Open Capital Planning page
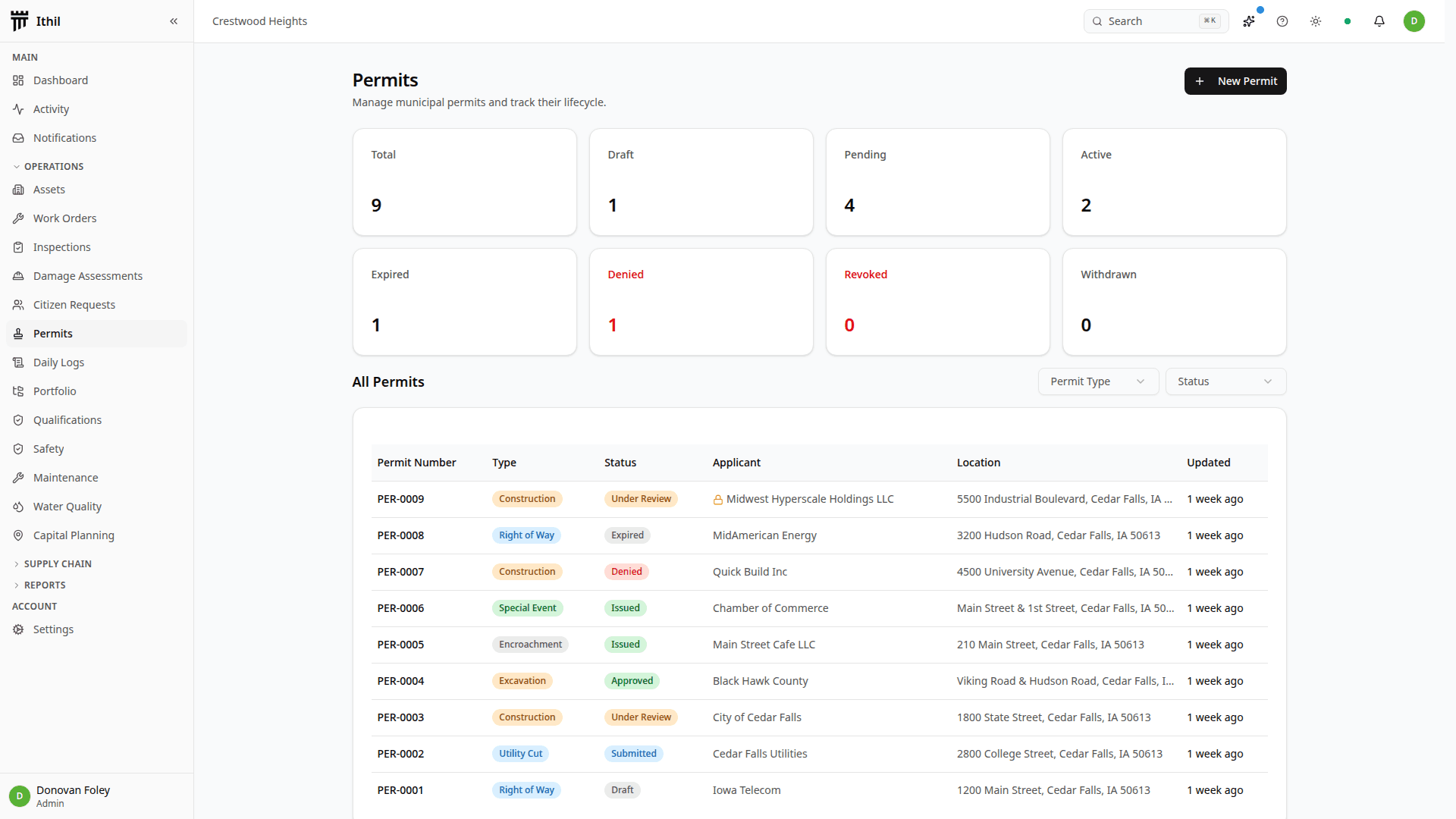Screen dimensions: 1456x819 [x=96, y=535]
